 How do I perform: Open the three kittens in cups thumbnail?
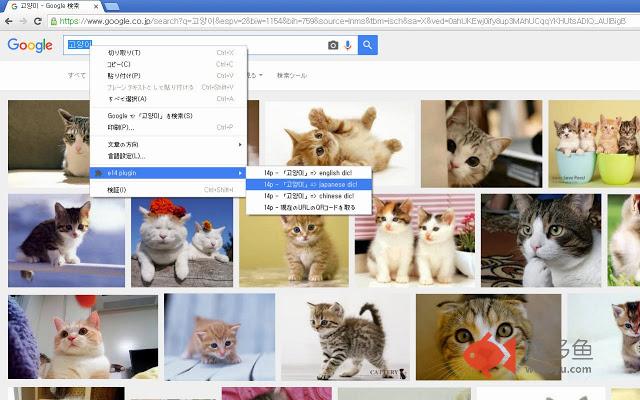pyautogui.click(x=594, y=143)
